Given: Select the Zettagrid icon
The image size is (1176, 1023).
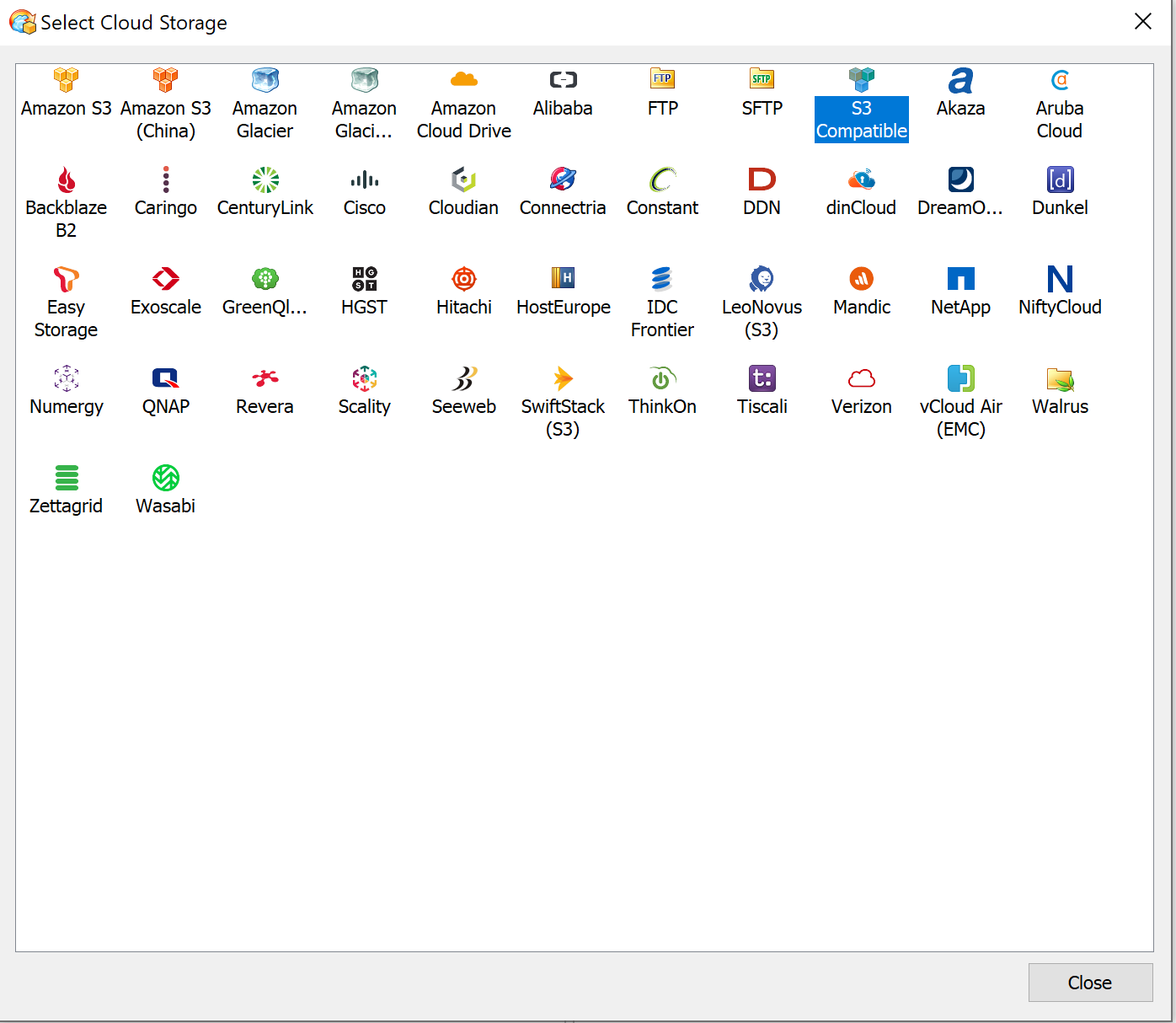Looking at the screenshot, I should pos(66,478).
